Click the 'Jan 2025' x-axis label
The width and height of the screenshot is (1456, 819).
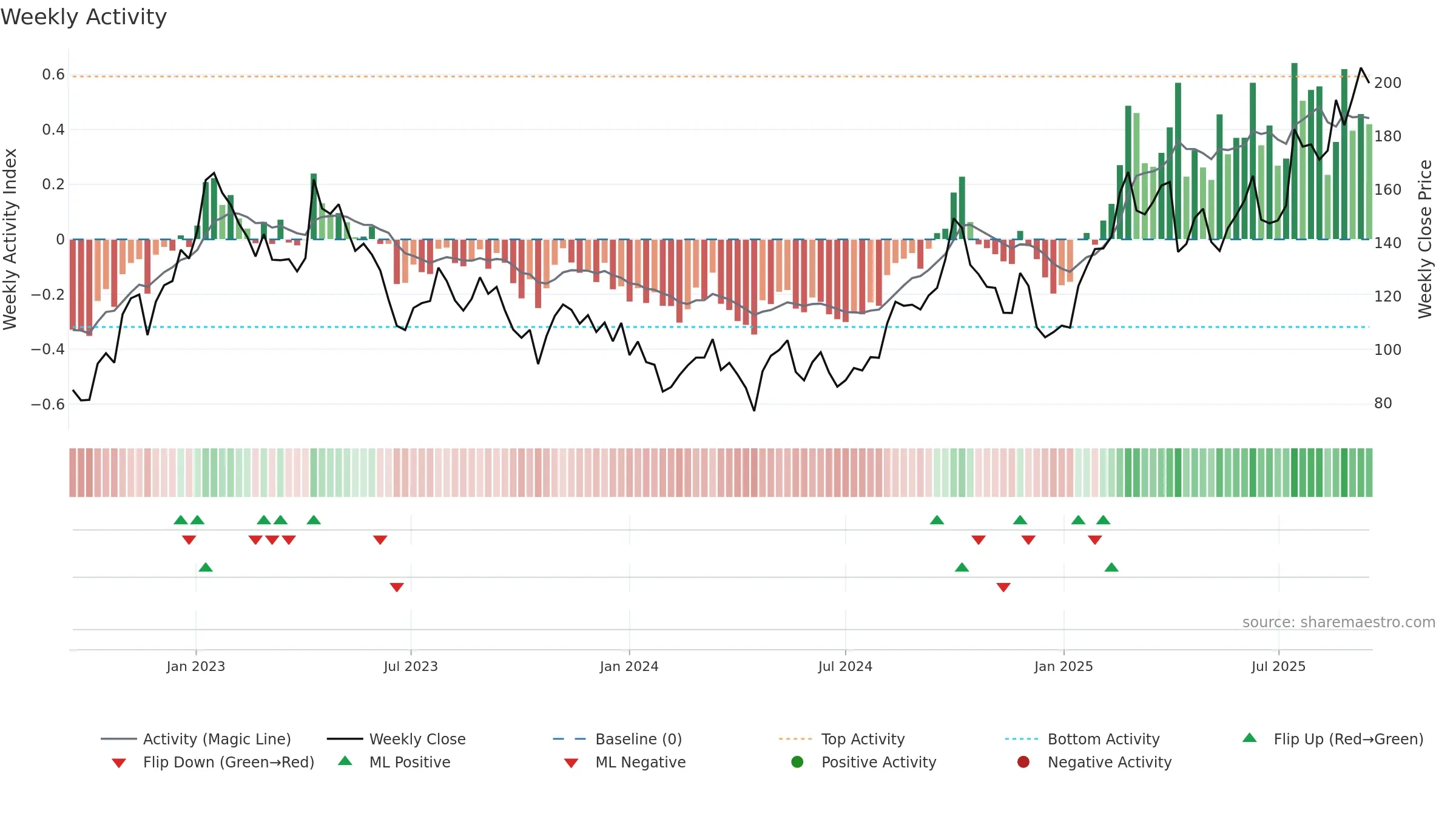coord(1063,666)
